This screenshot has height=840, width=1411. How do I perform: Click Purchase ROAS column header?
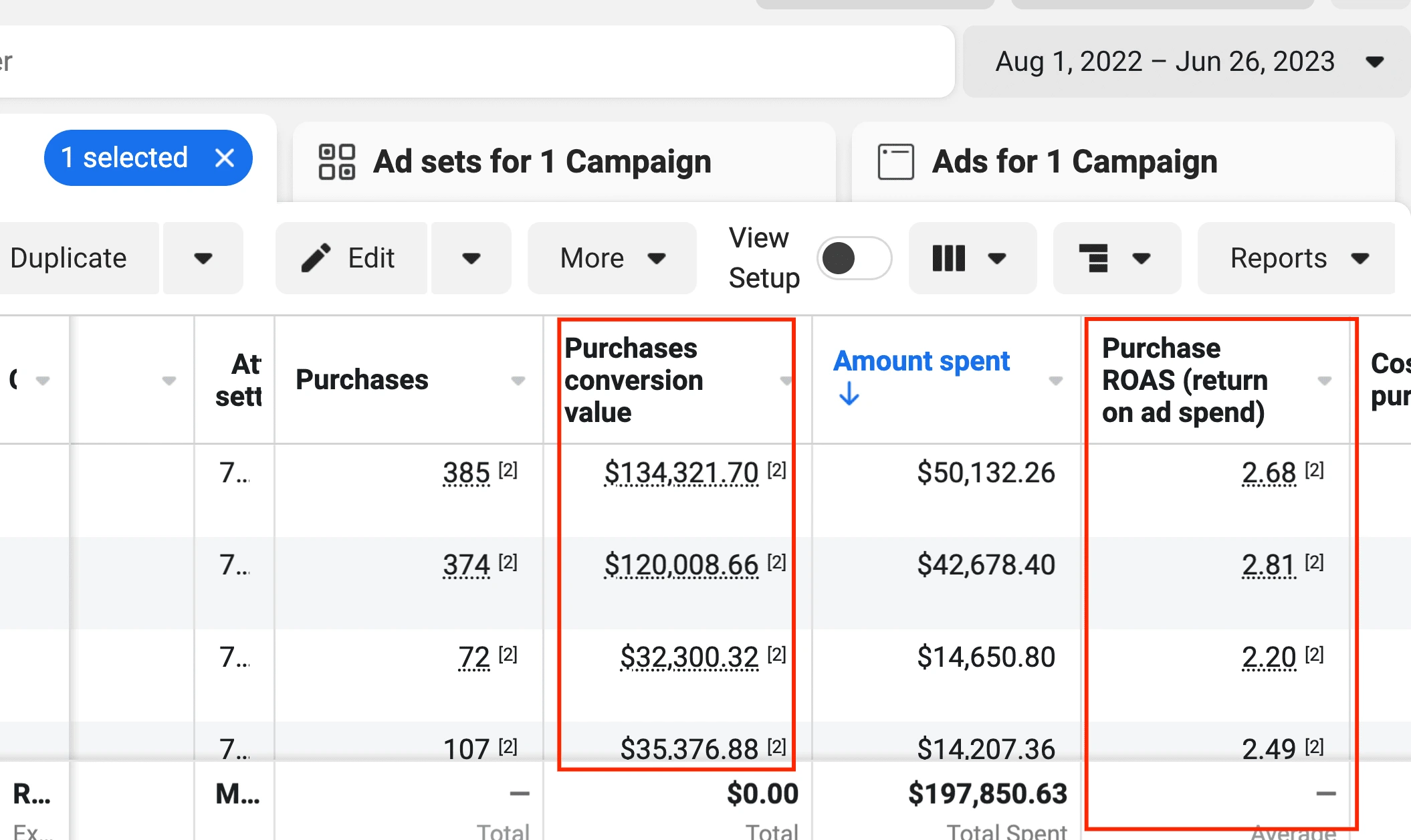click(1184, 380)
